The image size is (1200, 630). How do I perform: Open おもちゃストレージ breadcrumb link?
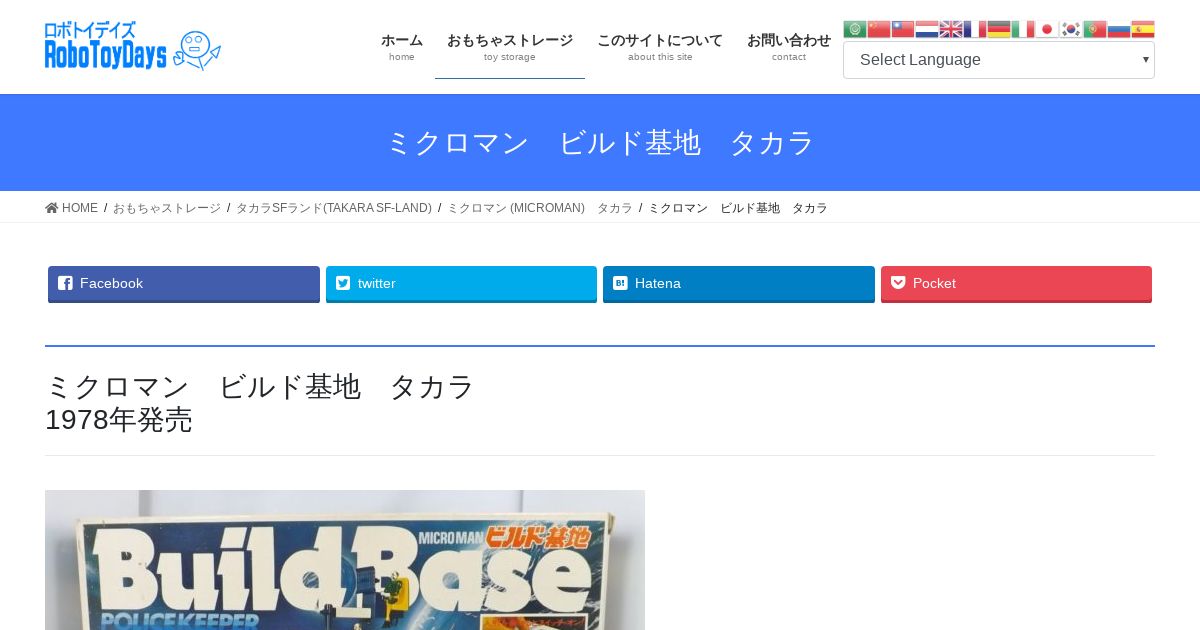tap(167, 208)
